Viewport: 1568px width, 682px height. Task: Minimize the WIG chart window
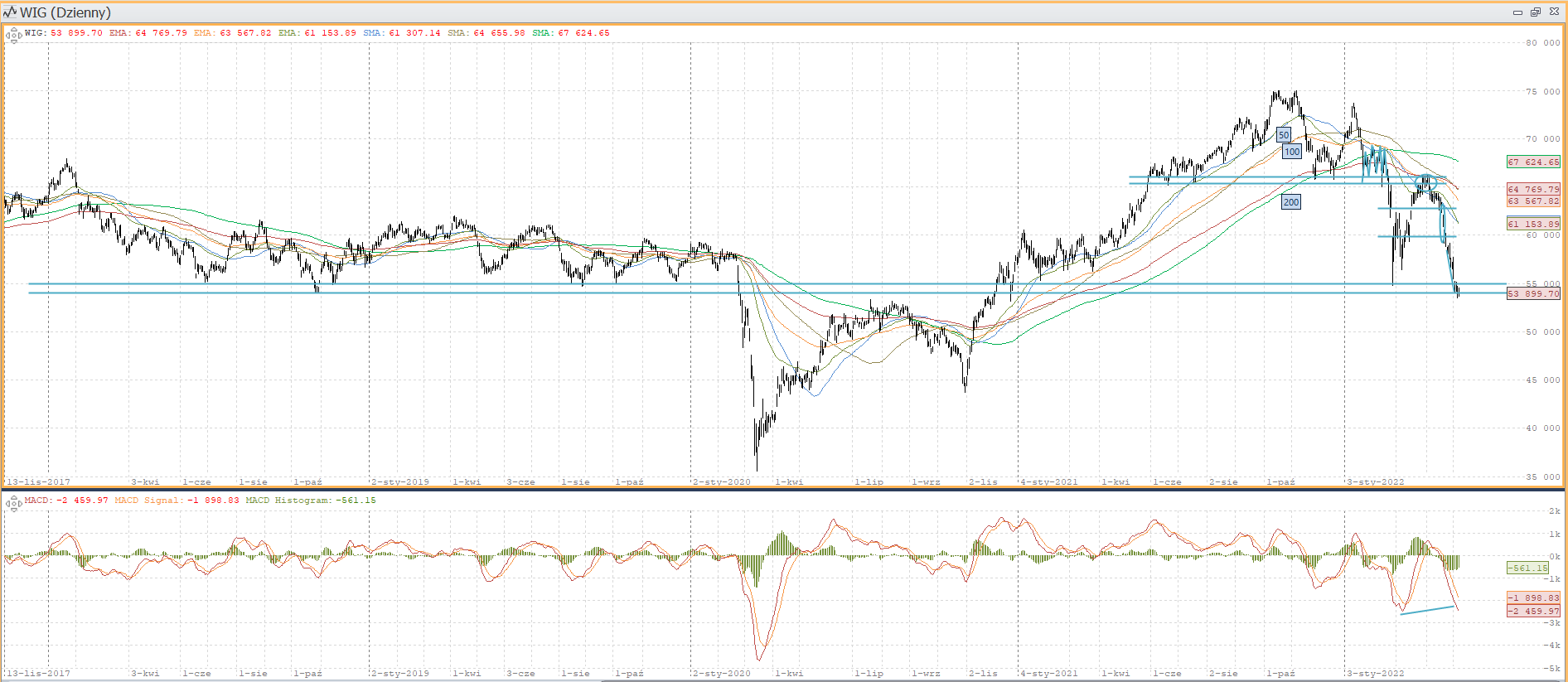click(1517, 12)
